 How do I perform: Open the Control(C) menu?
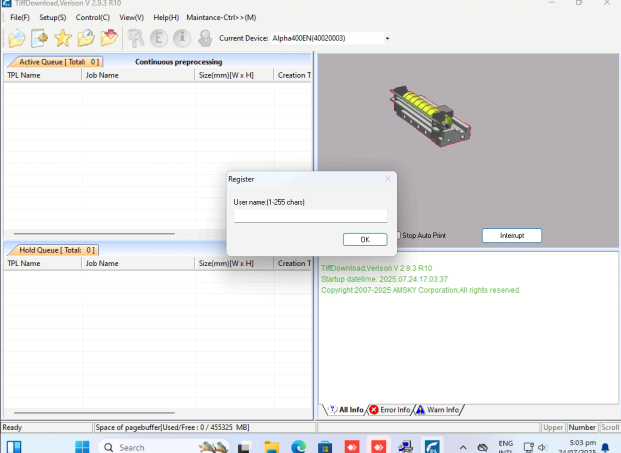(93, 17)
